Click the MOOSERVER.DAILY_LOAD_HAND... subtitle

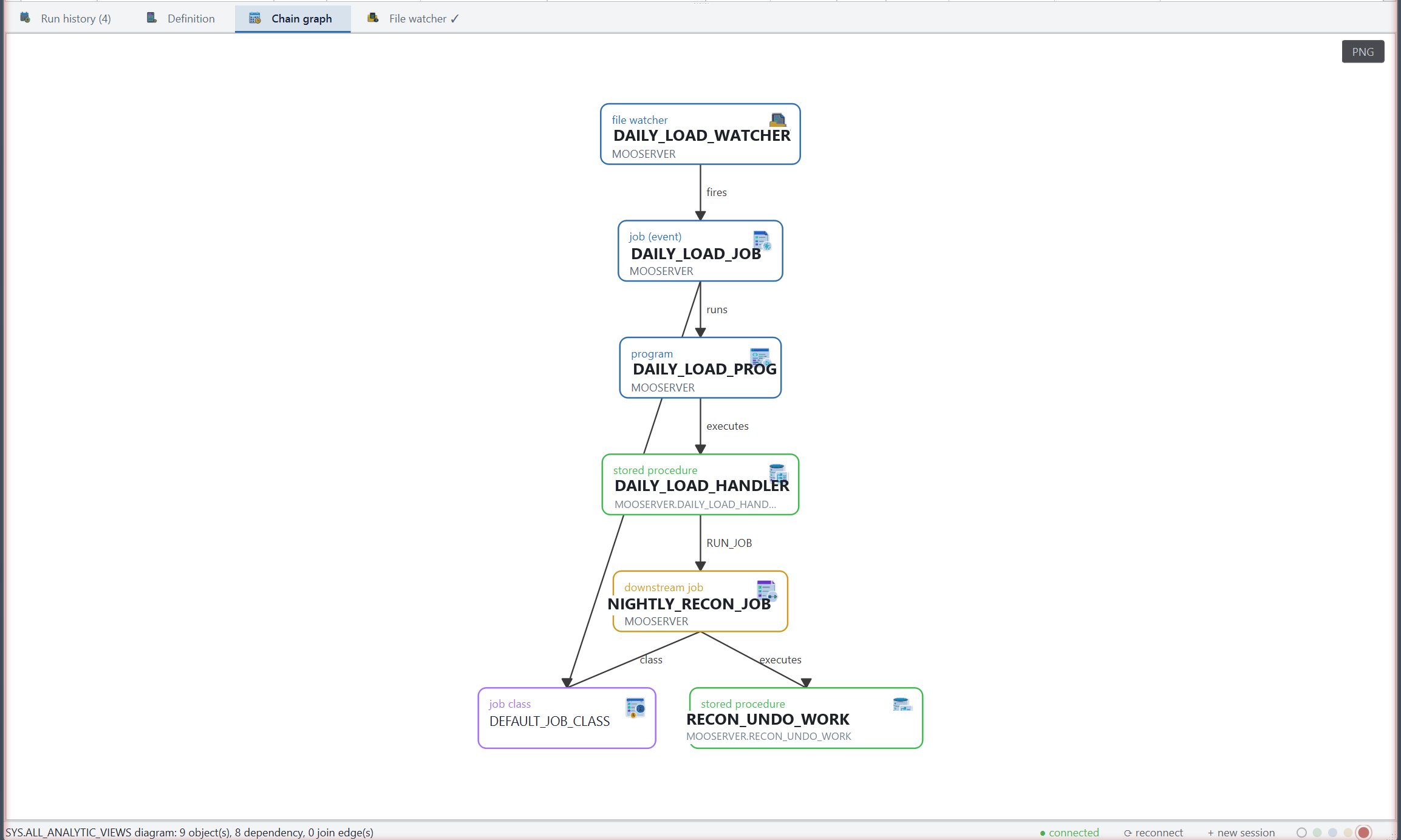[x=695, y=504]
